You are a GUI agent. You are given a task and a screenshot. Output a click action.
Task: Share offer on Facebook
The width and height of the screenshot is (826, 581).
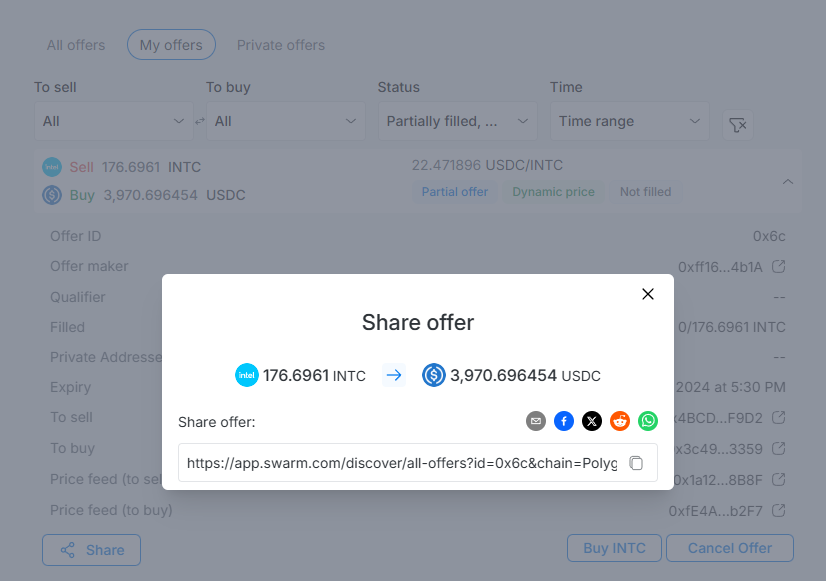click(564, 422)
